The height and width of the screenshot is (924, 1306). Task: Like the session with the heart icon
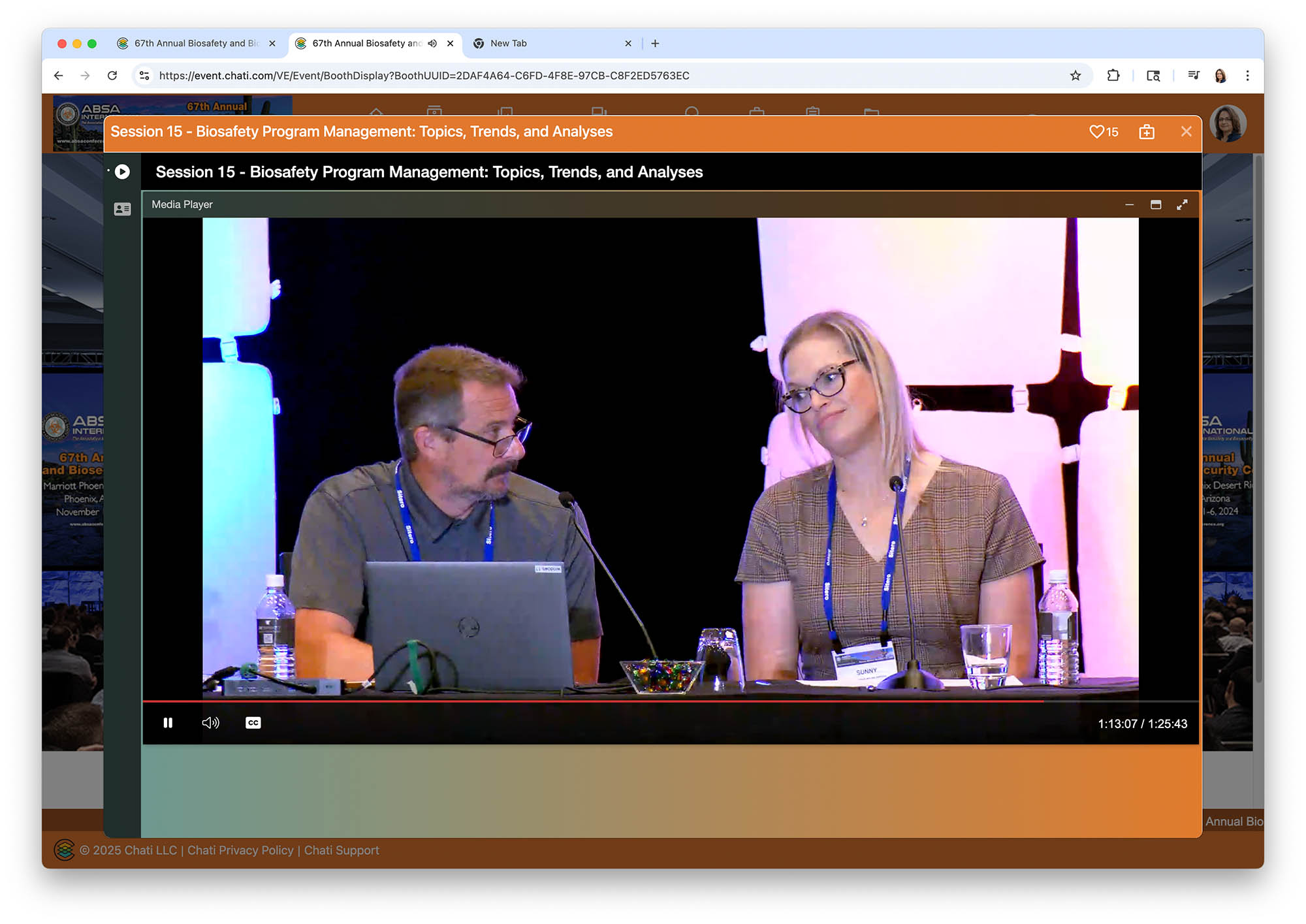1097,132
